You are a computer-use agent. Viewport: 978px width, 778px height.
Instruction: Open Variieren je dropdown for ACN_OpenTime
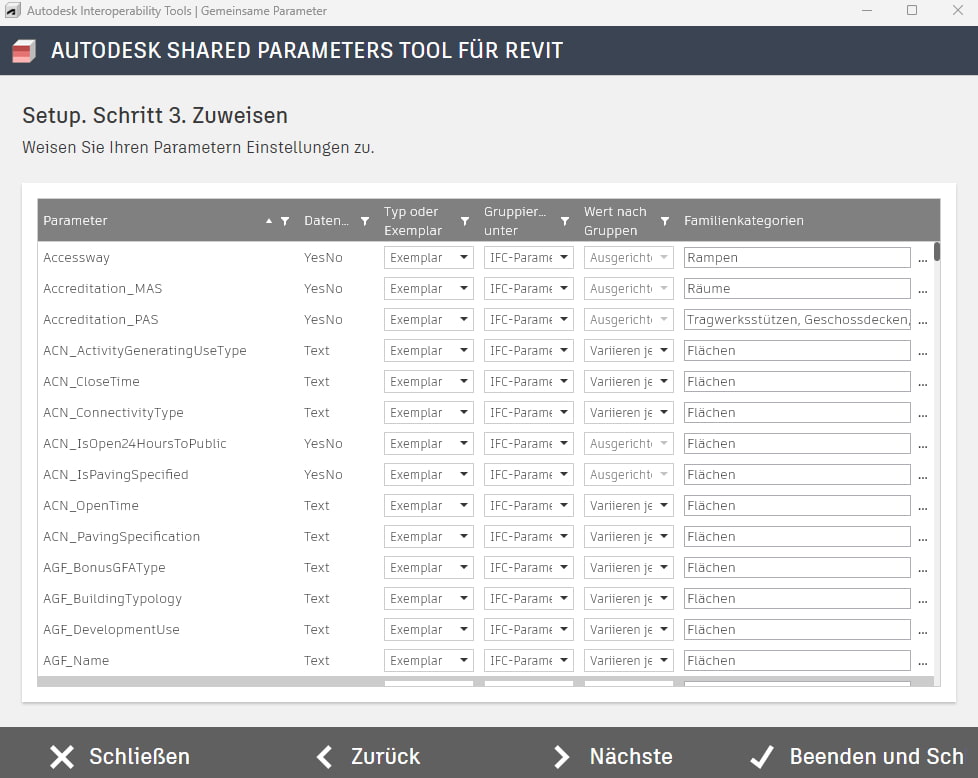629,506
